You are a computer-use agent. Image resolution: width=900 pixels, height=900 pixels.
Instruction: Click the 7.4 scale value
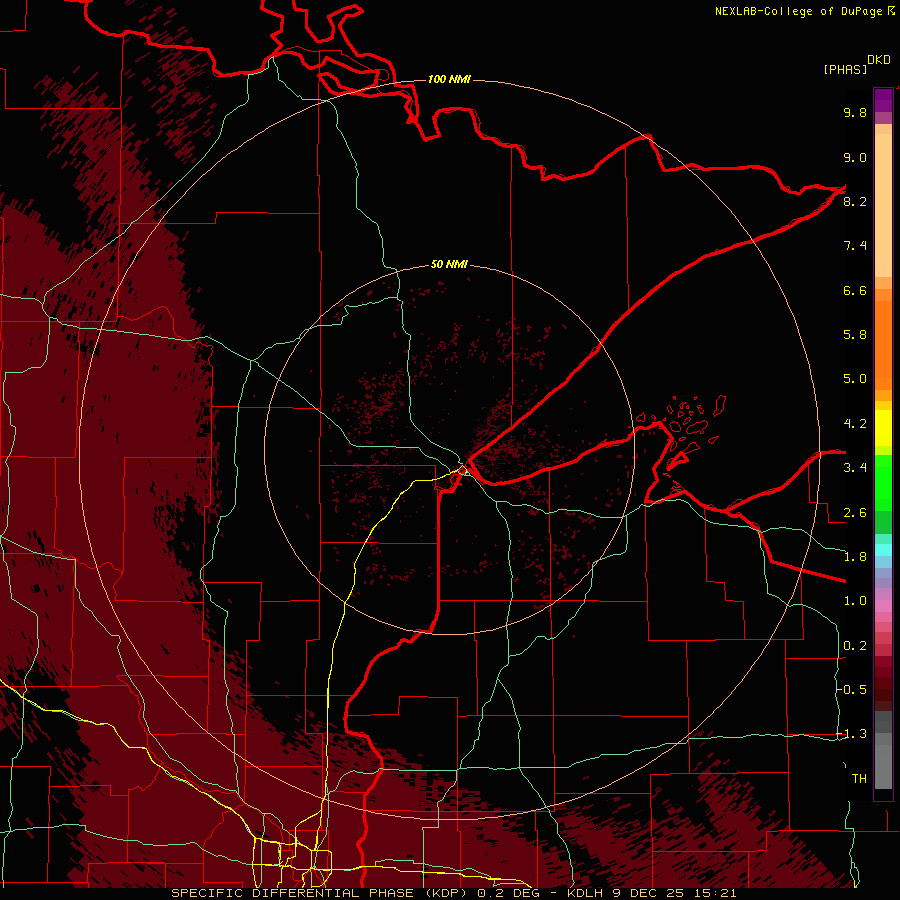coord(855,246)
